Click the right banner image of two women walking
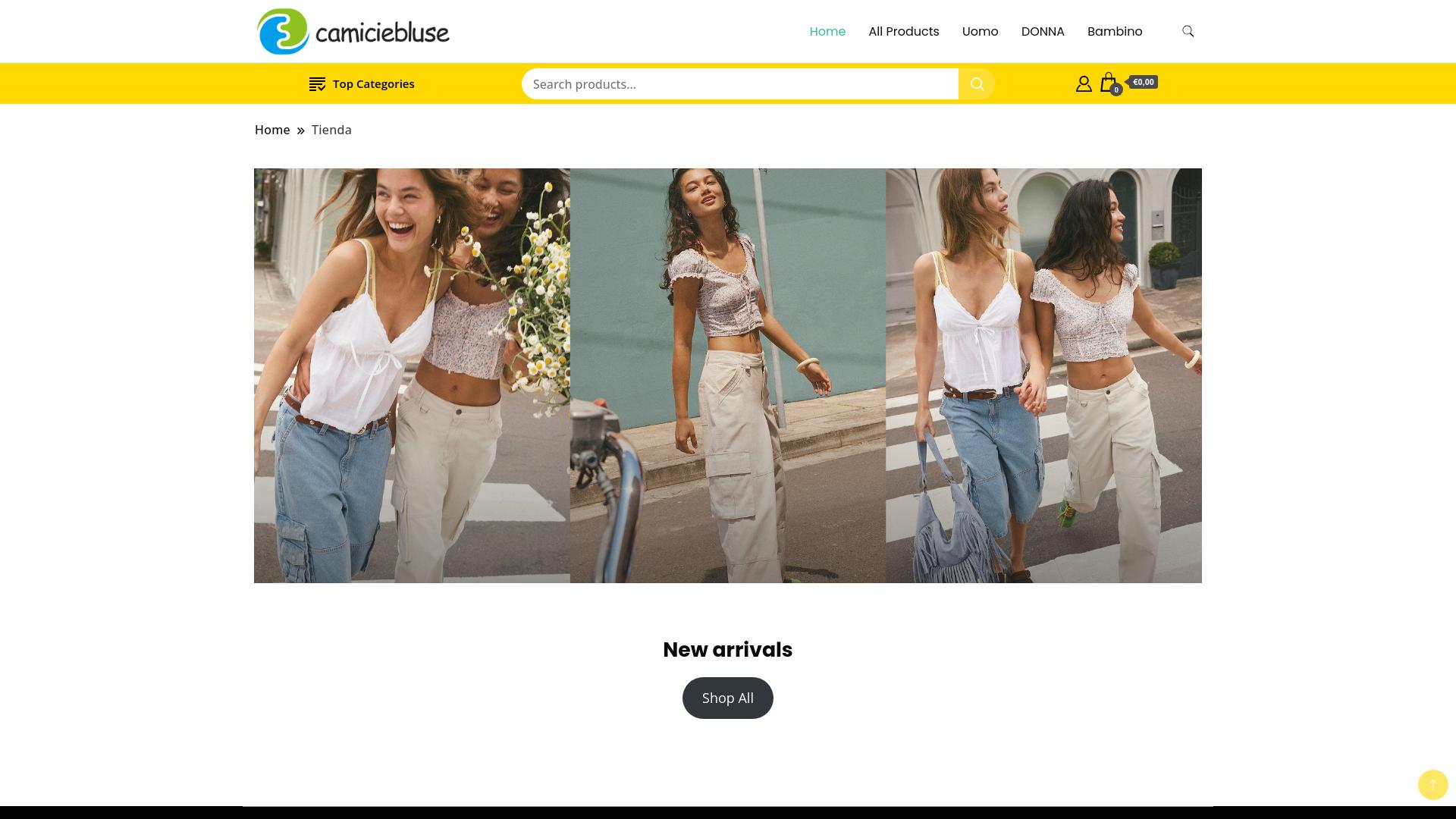 coord(1043,375)
